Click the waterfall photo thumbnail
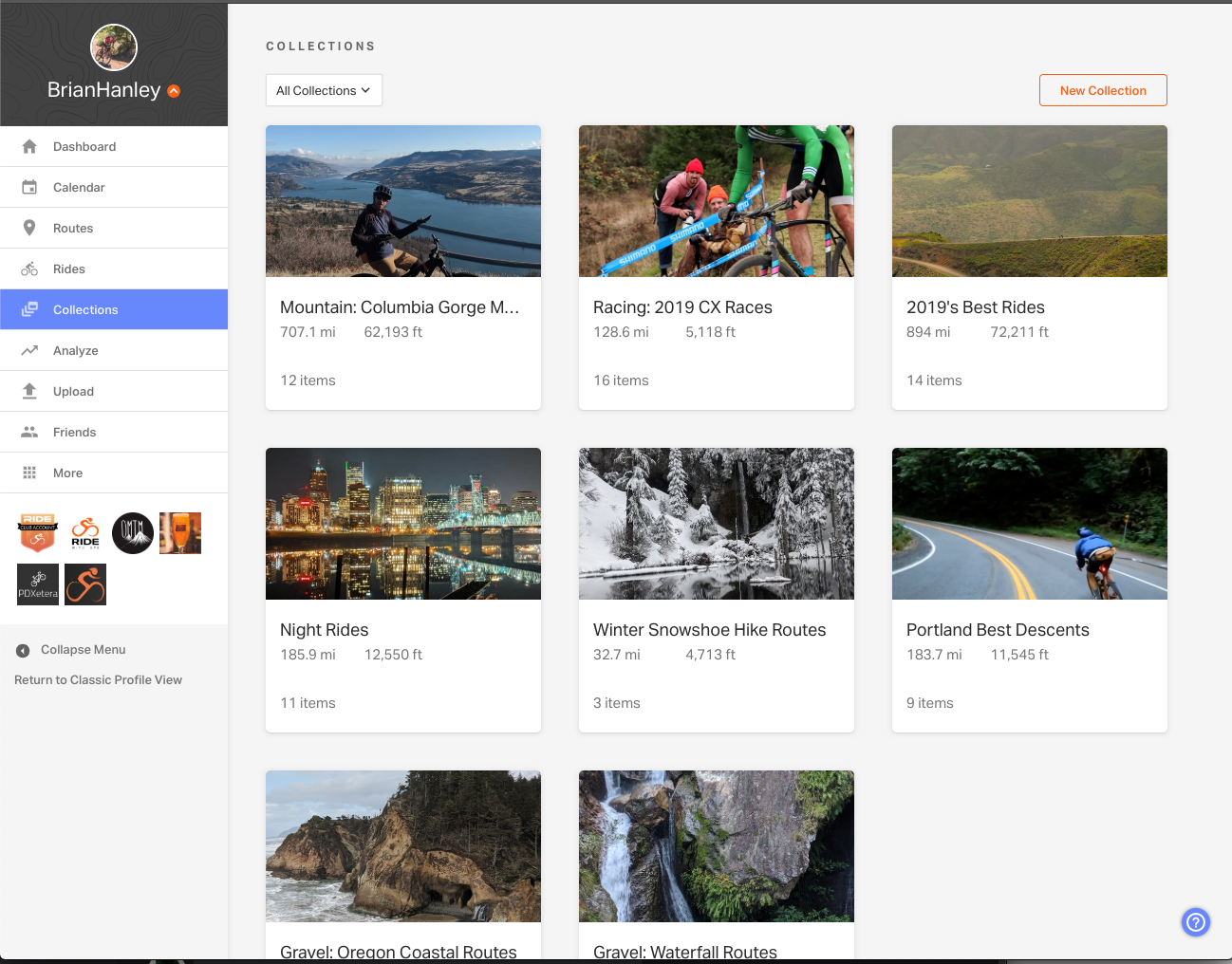Screen dimensions: 1232x964 pyautogui.click(x=717, y=846)
